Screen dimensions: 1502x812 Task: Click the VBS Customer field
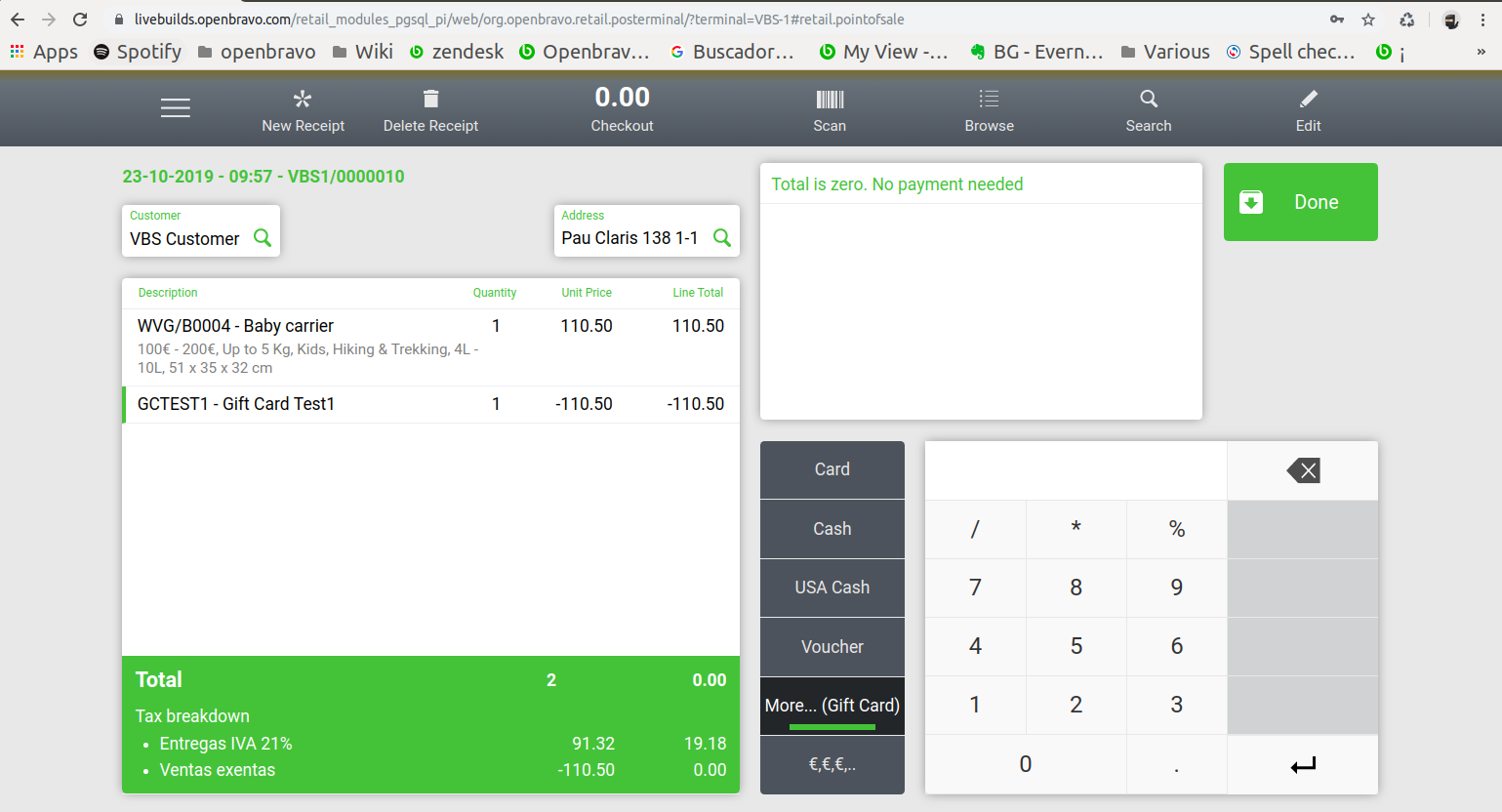coord(201,230)
